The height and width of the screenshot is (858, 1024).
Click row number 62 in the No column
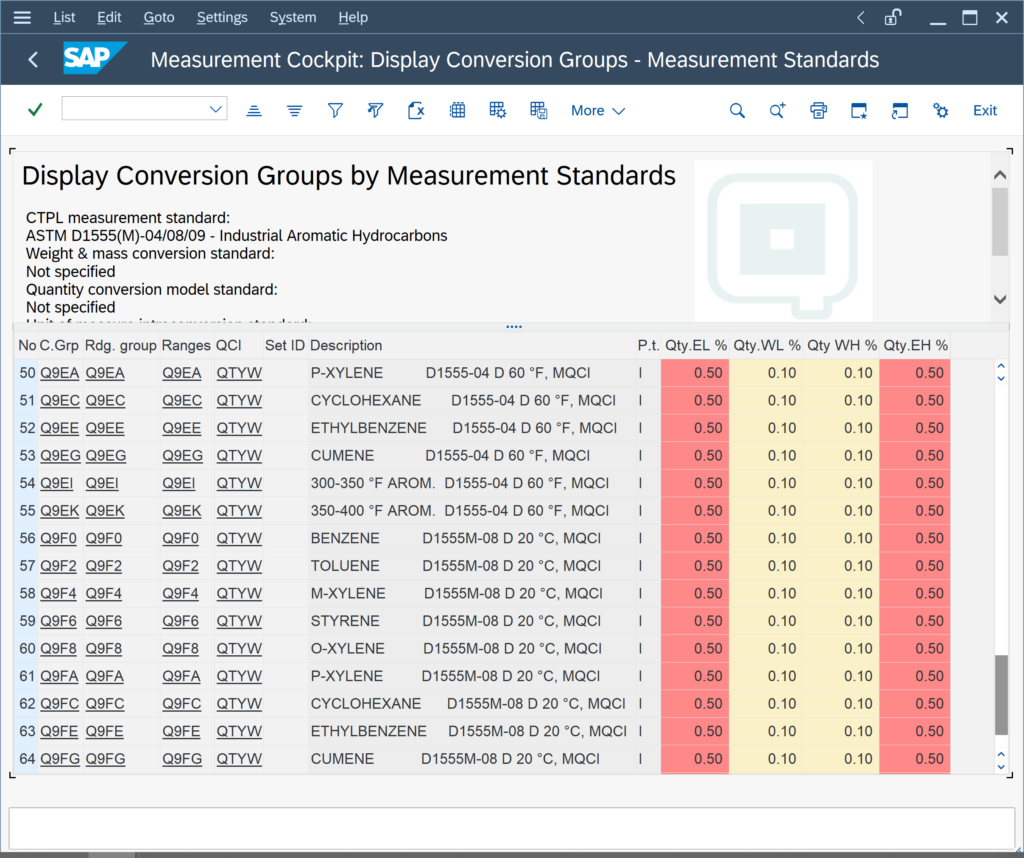click(x=27, y=704)
